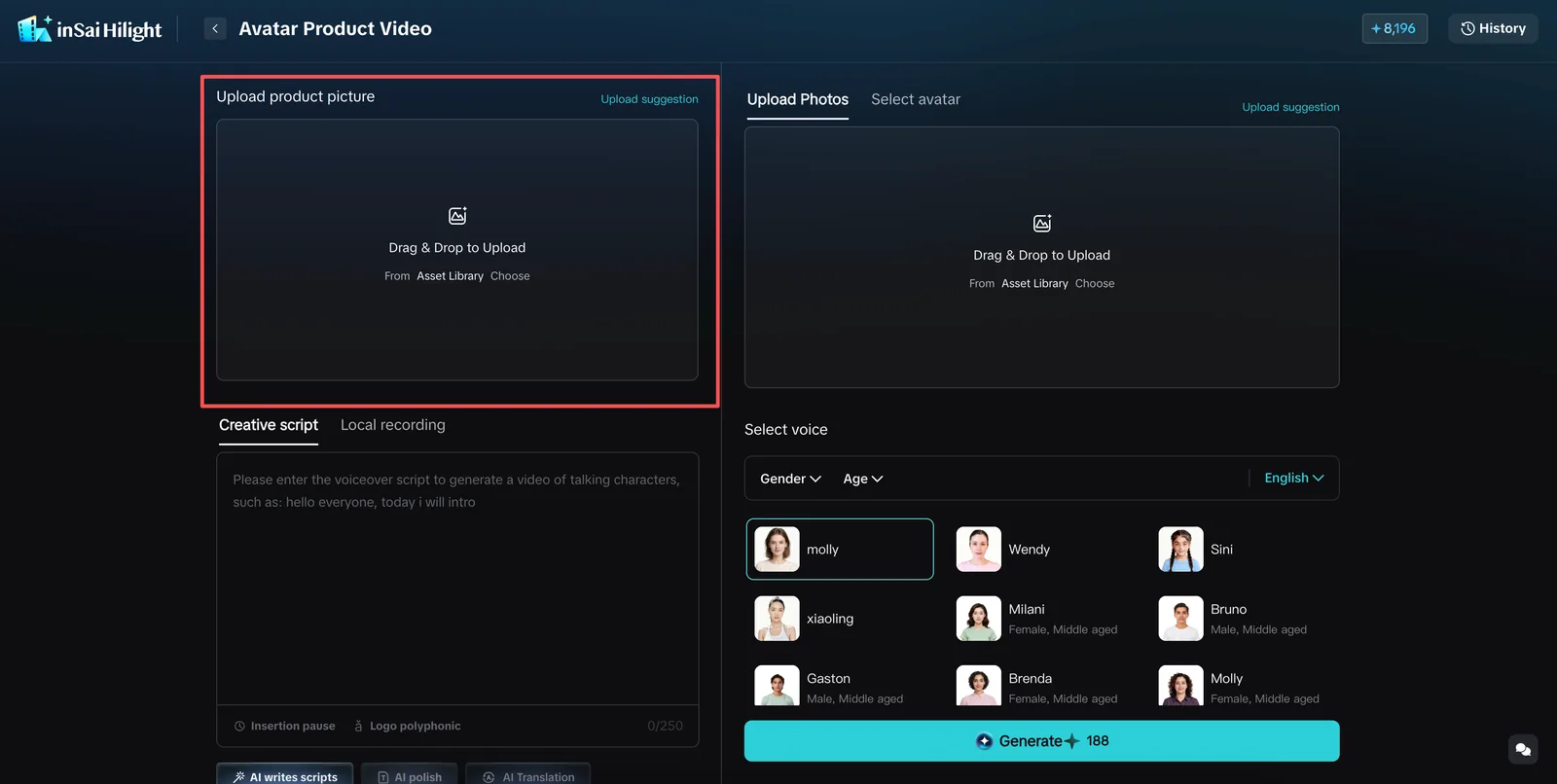1557x784 pixels.
Task: Expand the Age filter dropdown
Action: [862, 479]
